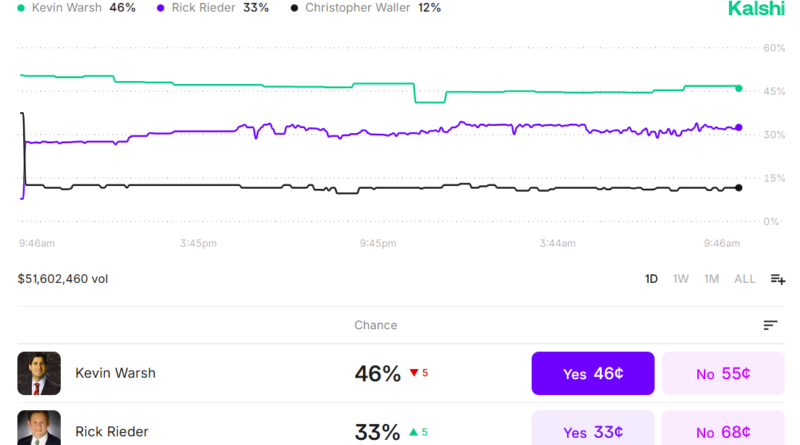This screenshot has width=800, height=445.
Task: Switch chart to 1W range
Action: point(680,279)
